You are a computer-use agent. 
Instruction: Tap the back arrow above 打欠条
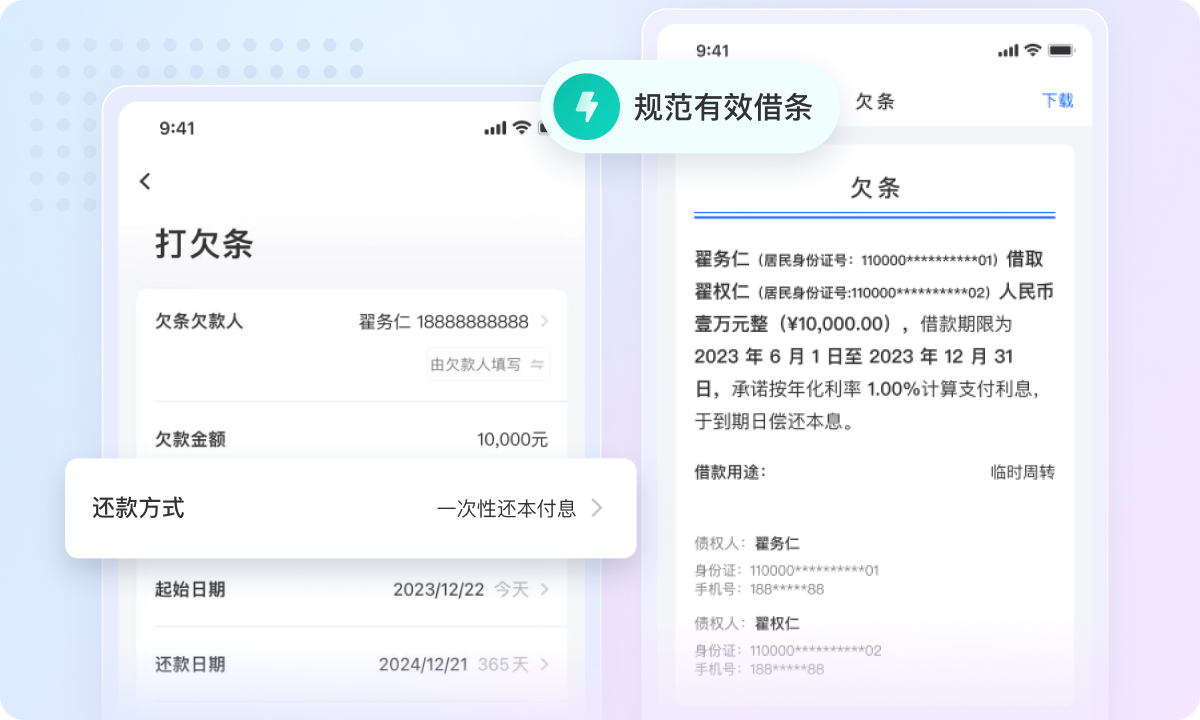145,181
